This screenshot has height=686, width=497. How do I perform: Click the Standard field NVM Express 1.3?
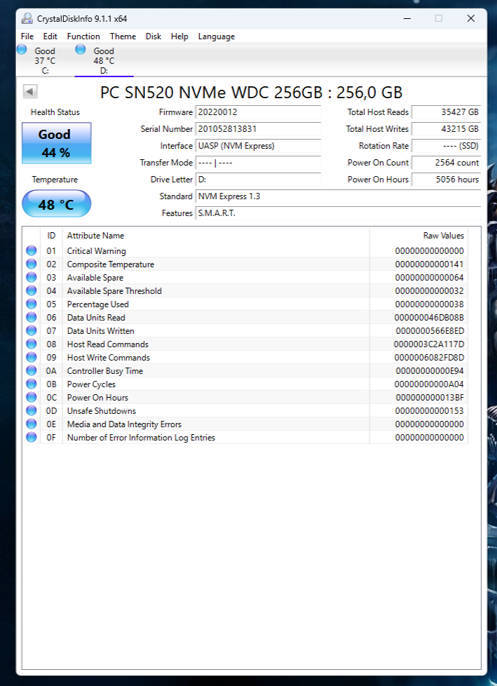(x=338, y=196)
